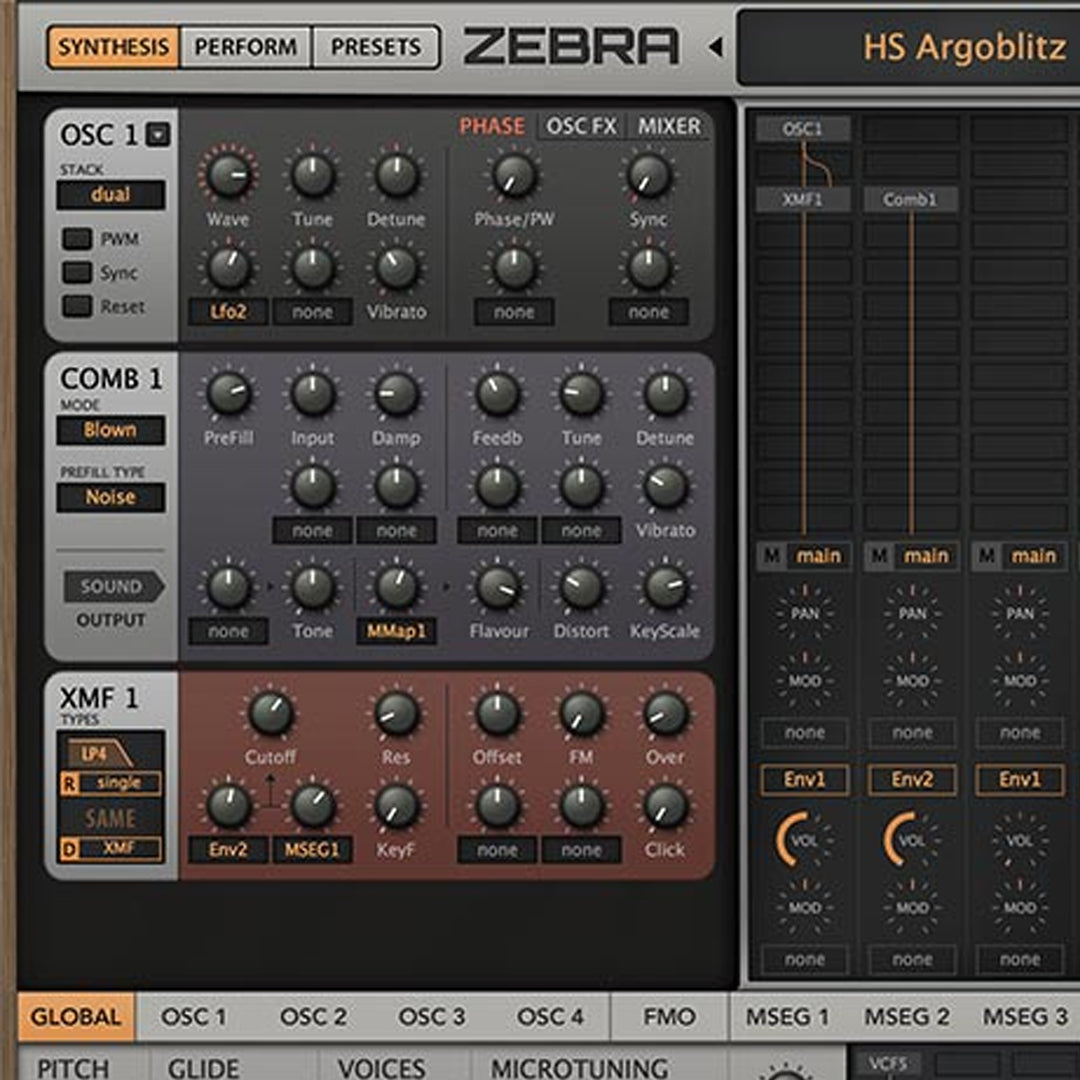Adjust the first channel VOL dial
This screenshot has height=1080, width=1080.
click(804, 840)
